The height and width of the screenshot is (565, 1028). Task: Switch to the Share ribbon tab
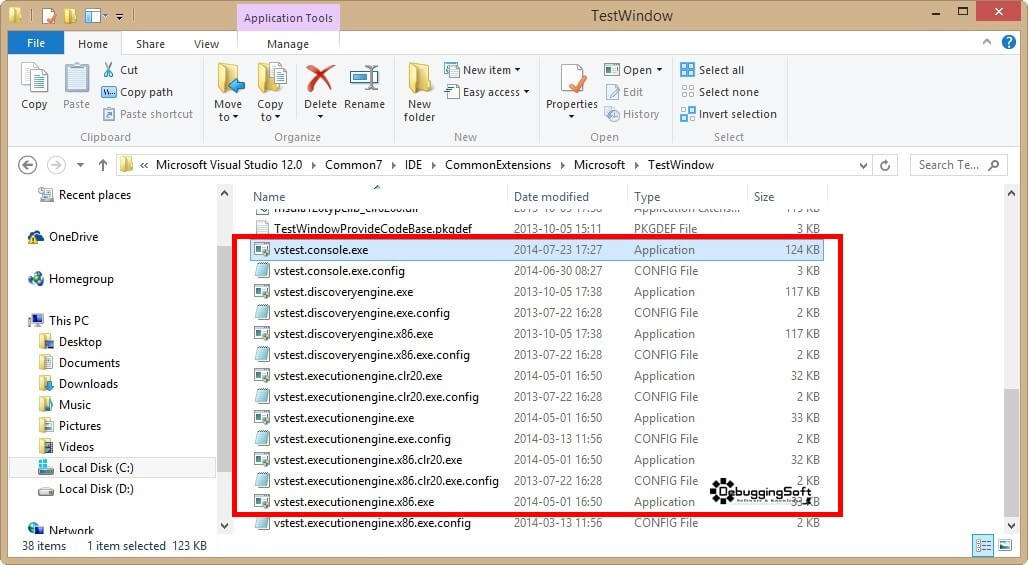pos(150,44)
